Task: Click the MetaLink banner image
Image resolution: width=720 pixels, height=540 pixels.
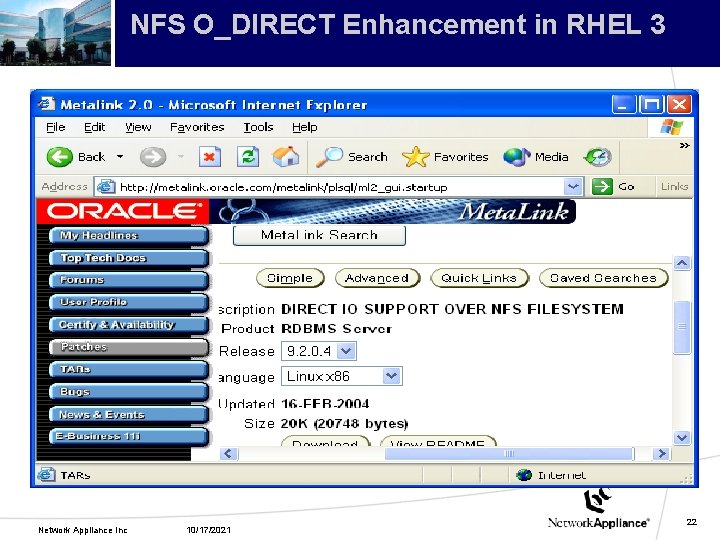Action: (x=393, y=211)
